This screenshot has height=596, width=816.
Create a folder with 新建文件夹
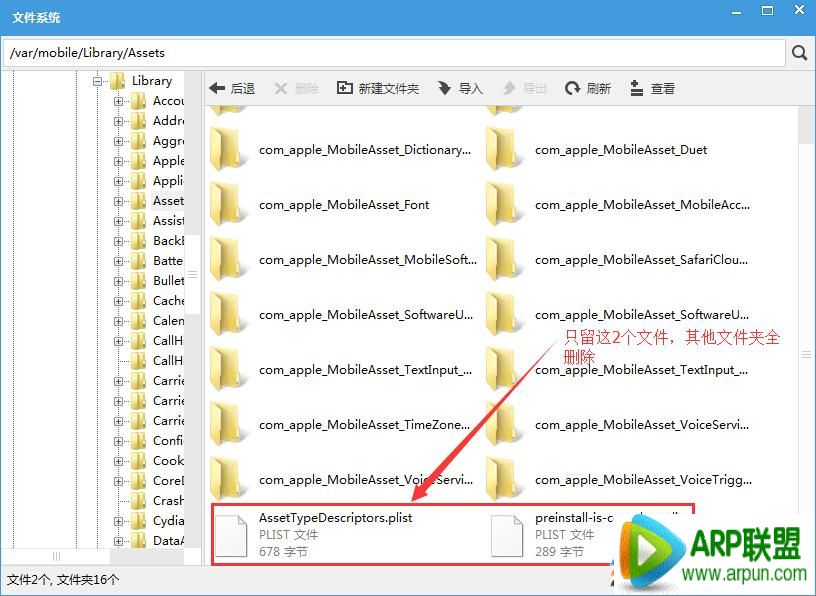[378, 88]
